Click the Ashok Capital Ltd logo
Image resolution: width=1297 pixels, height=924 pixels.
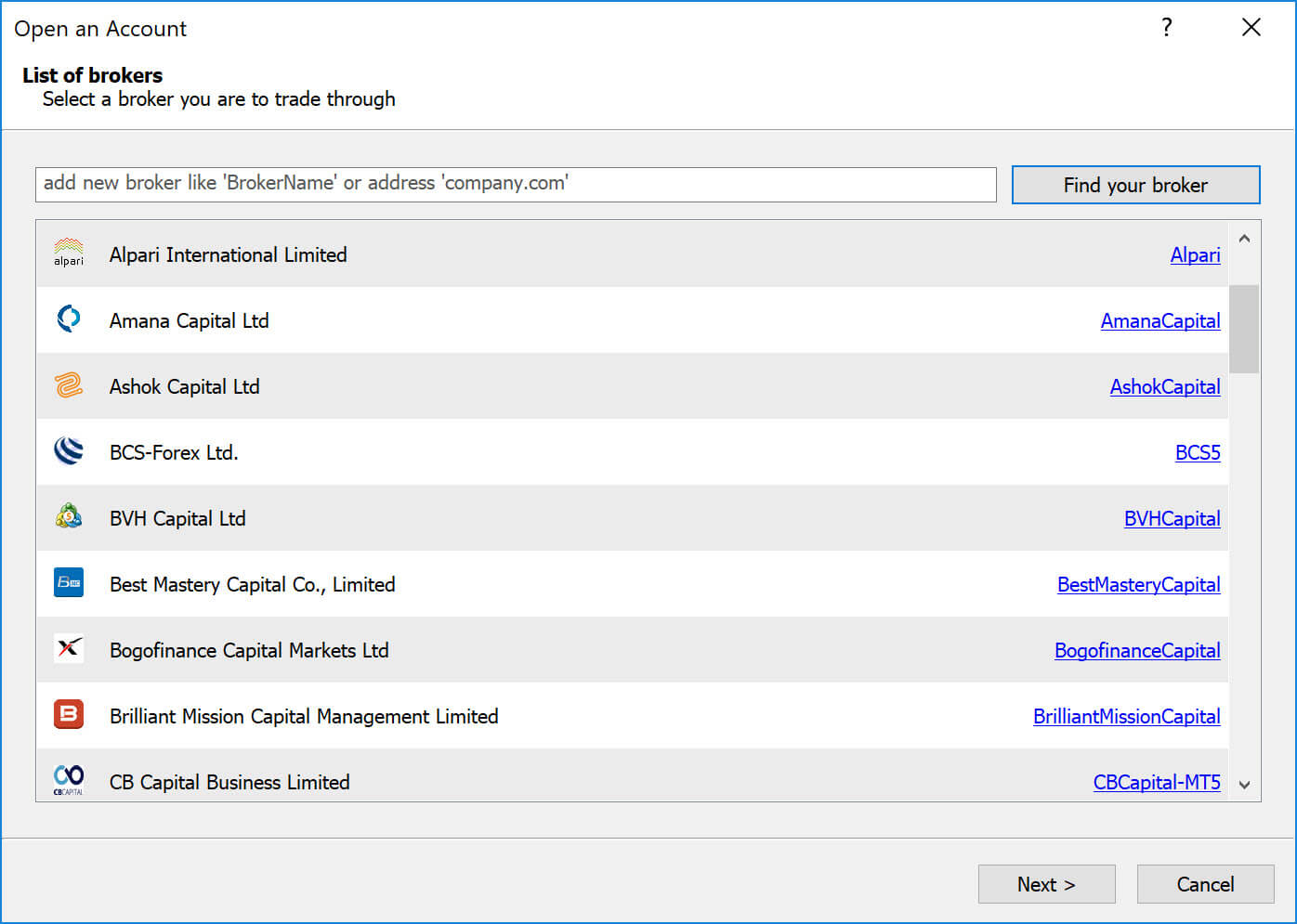(x=69, y=384)
